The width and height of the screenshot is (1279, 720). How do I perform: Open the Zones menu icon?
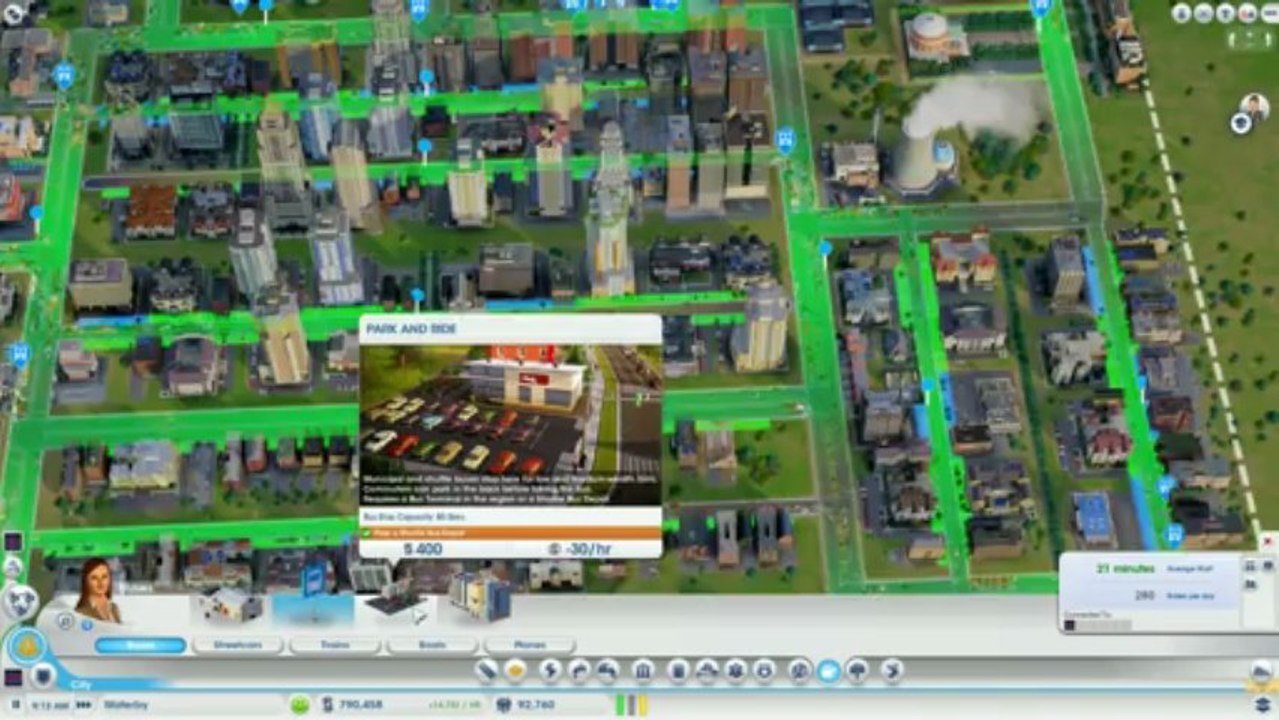[x=515, y=670]
